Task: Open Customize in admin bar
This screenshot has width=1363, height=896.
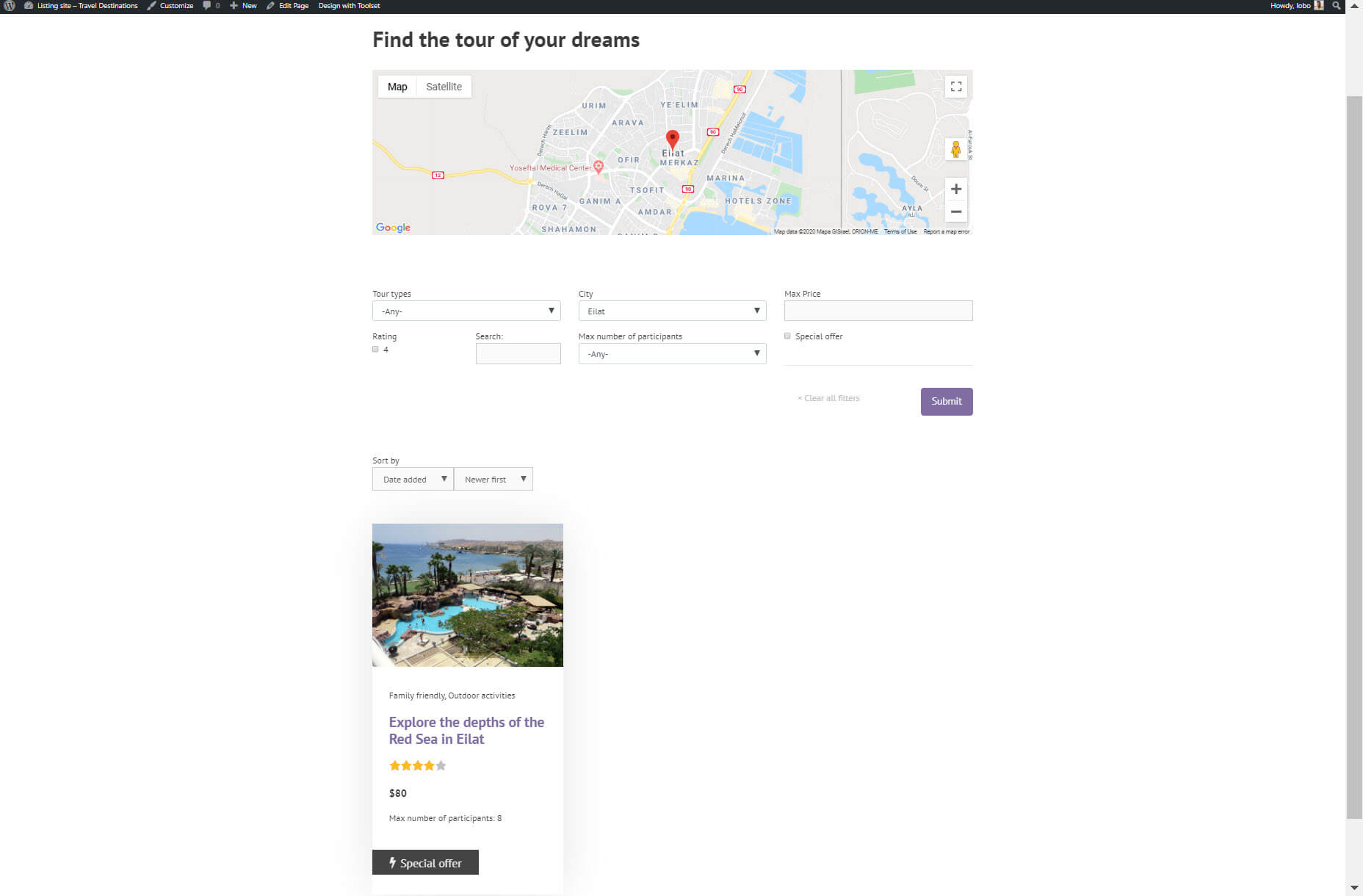Action: pyautogui.click(x=170, y=6)
